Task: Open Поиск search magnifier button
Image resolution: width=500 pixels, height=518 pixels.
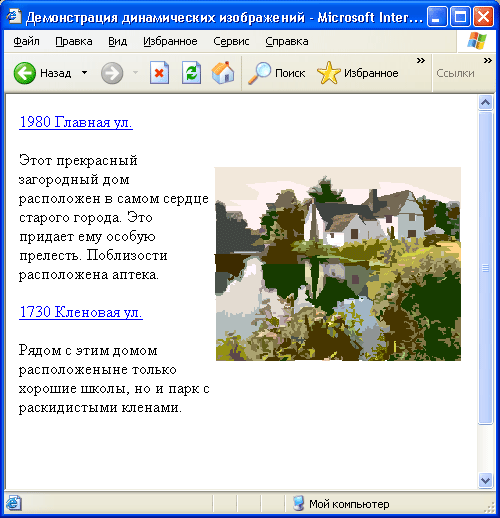Action: pos(276,73)
